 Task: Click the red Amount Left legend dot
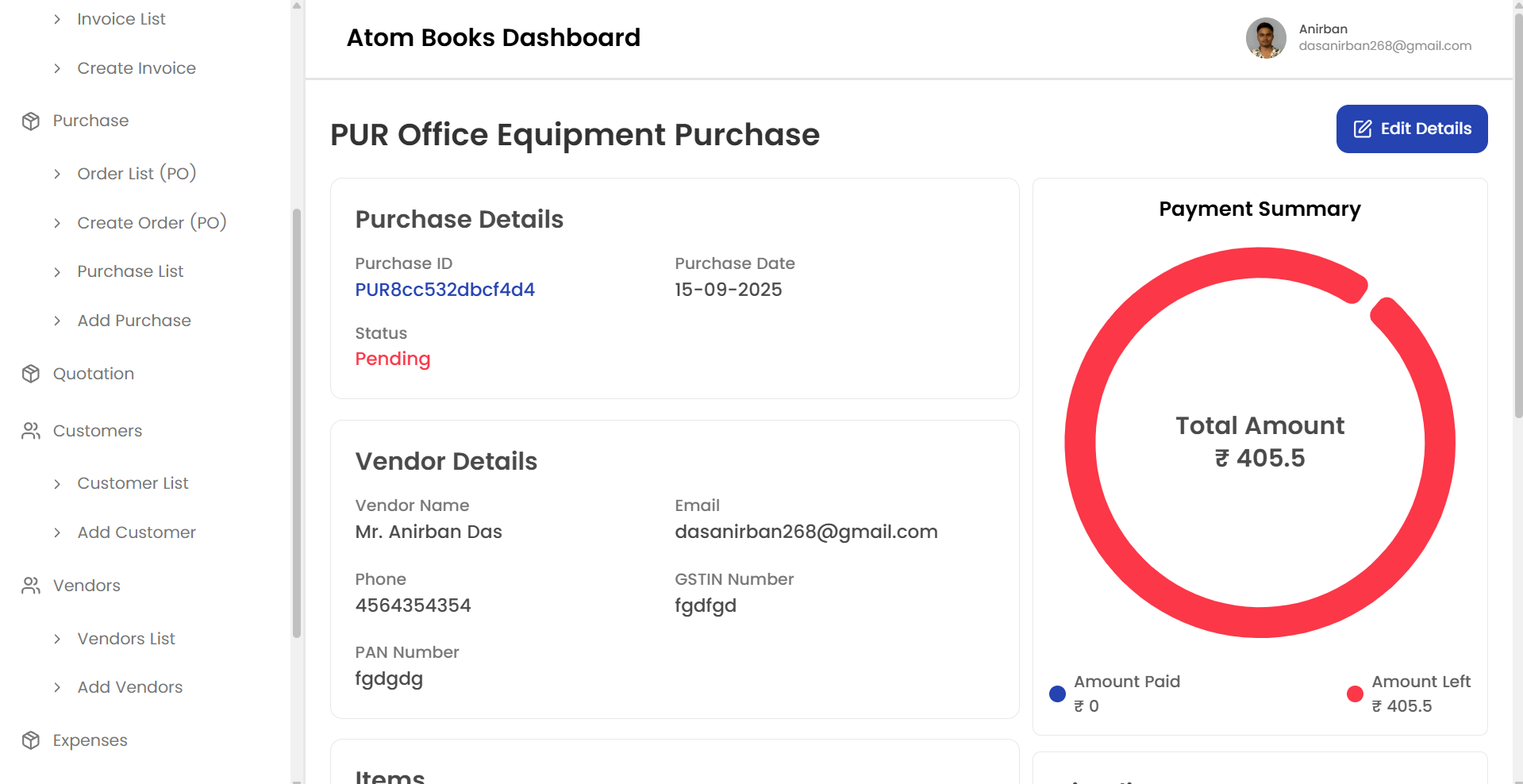(1355, 694)
